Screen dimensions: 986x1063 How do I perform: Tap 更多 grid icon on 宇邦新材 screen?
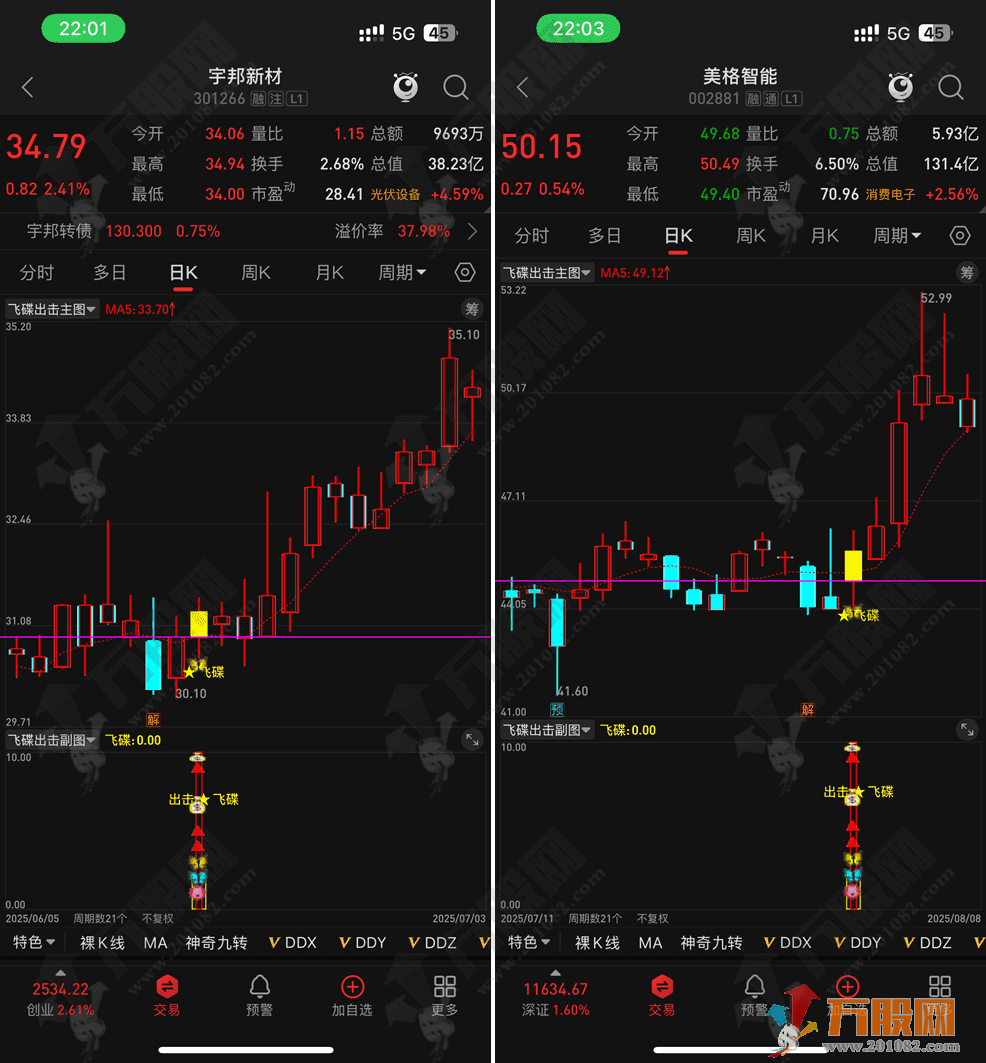[445, 995]
